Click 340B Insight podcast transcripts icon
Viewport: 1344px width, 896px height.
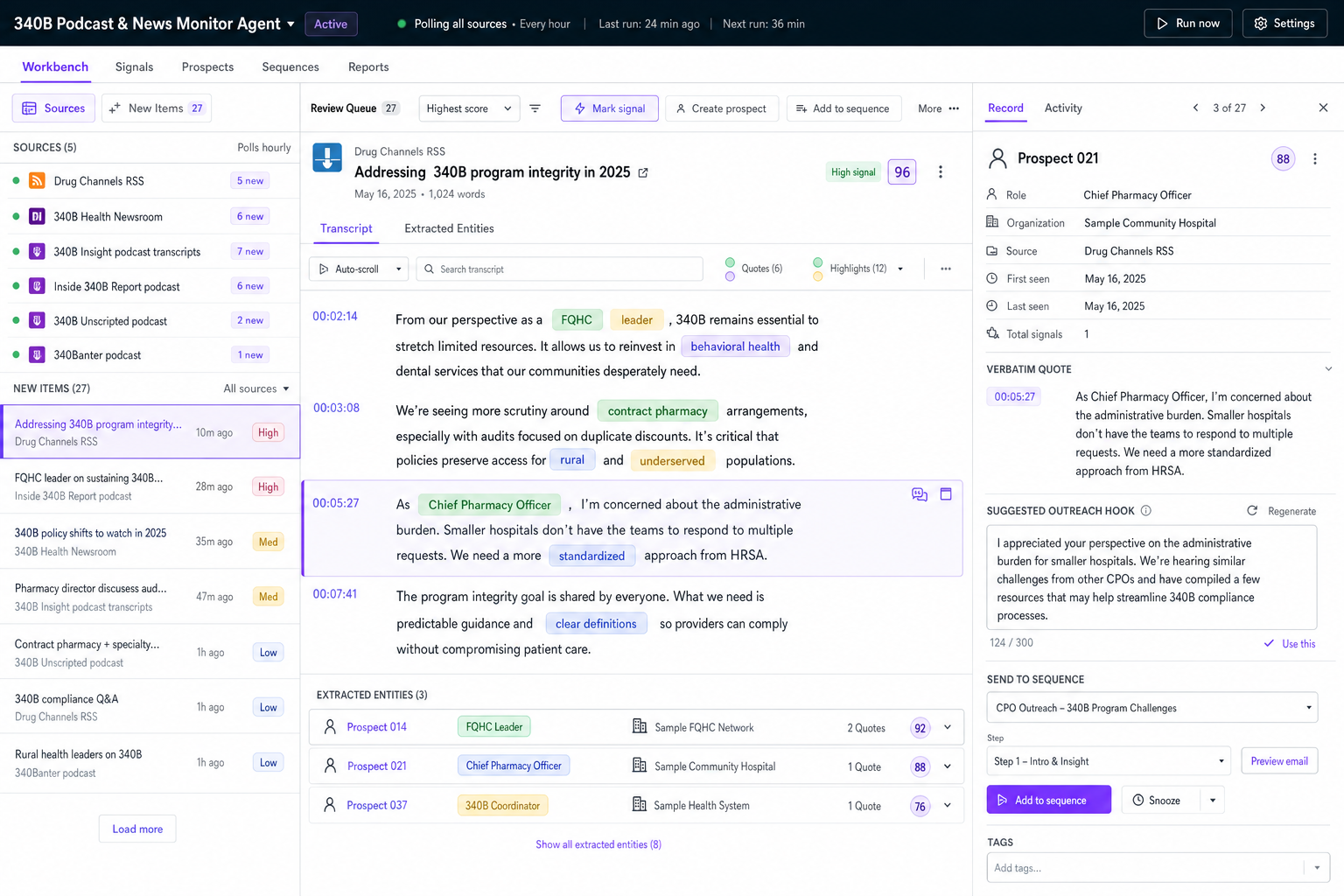[x=37, y=251]
